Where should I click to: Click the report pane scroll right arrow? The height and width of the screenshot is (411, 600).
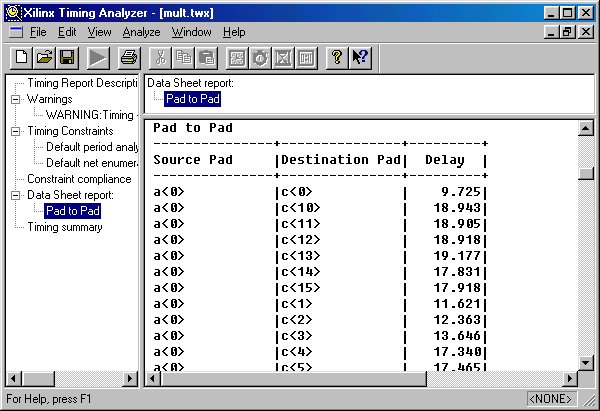(570, 379)
